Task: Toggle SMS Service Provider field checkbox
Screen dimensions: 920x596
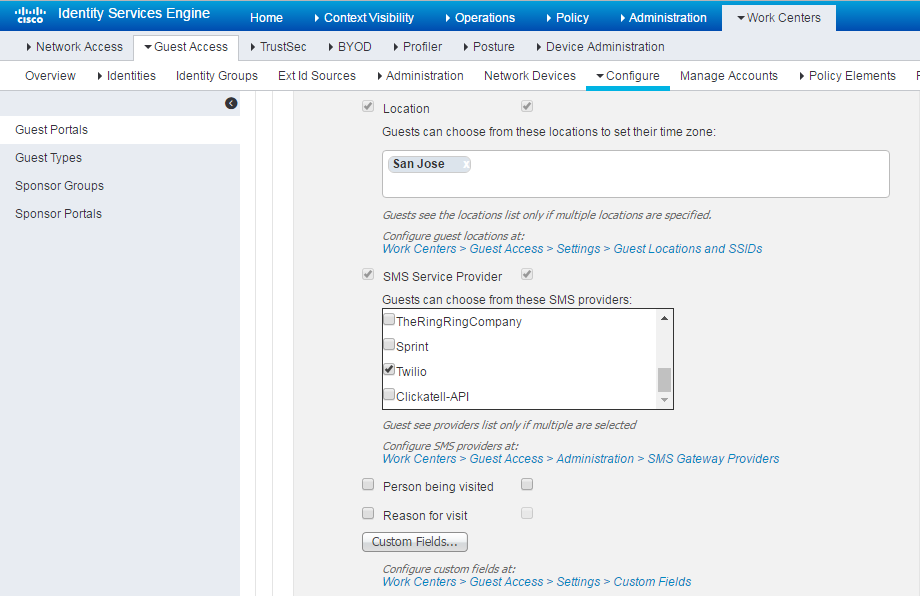Action: click(368, 274)
